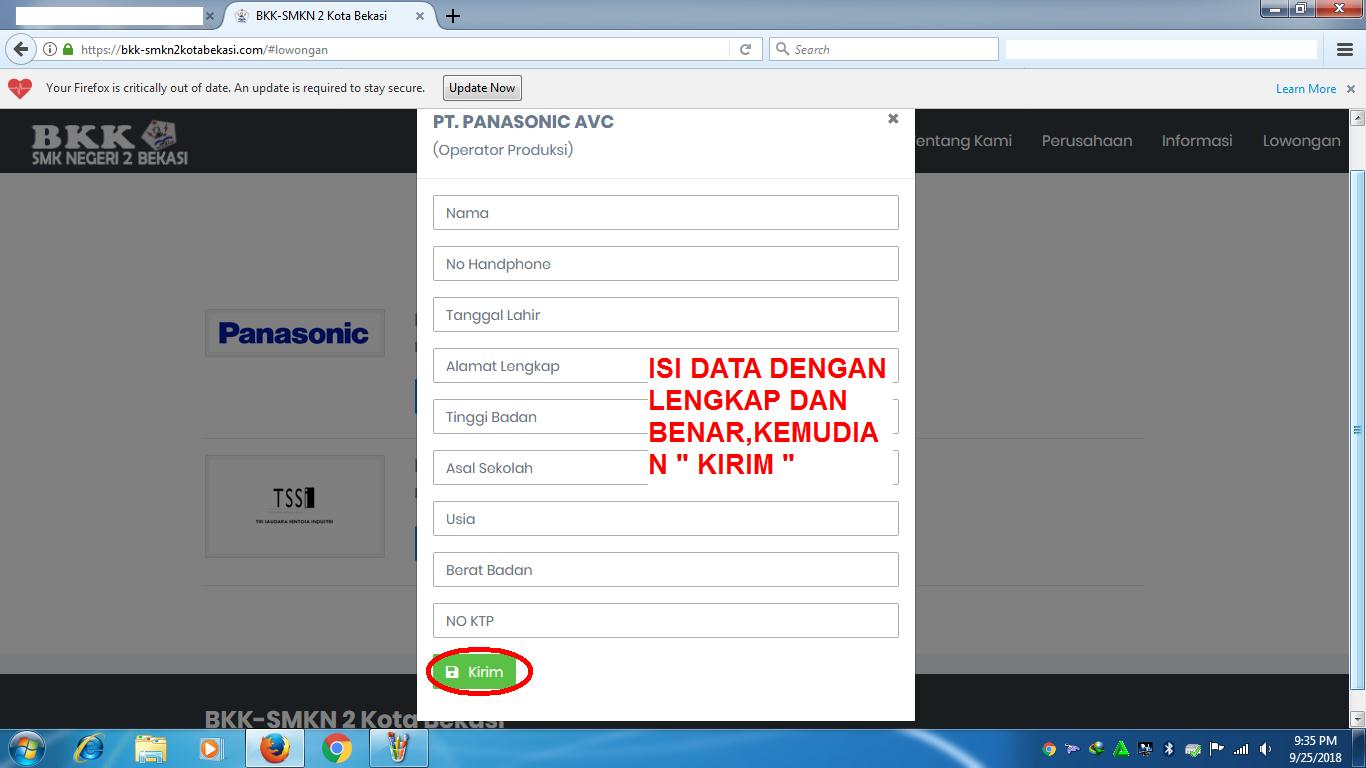1366x768 pixels.
Task: Click the browser Search box
Action: click(x=884, y=49)
